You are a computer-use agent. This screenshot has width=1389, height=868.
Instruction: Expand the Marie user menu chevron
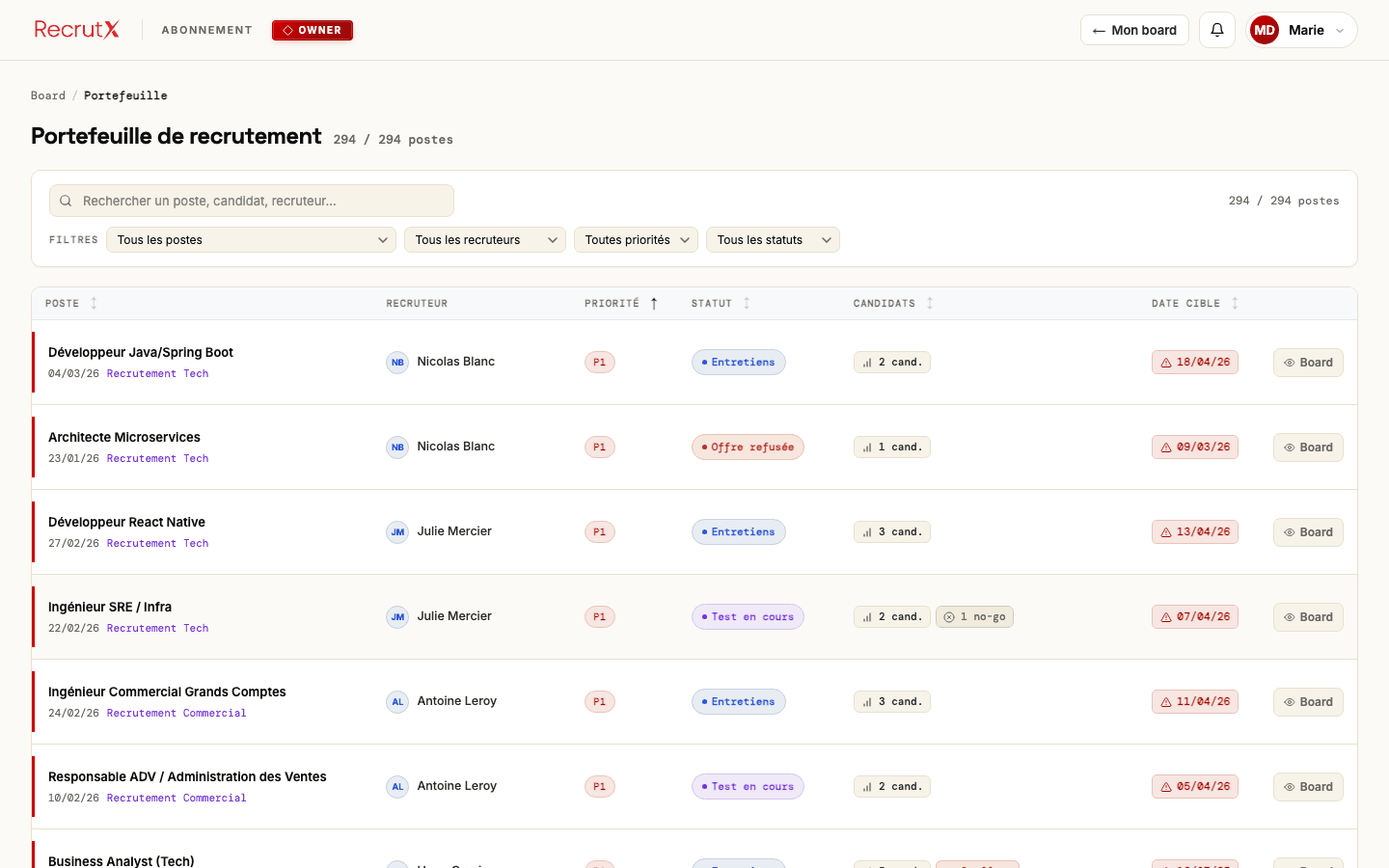point(1340,31)
